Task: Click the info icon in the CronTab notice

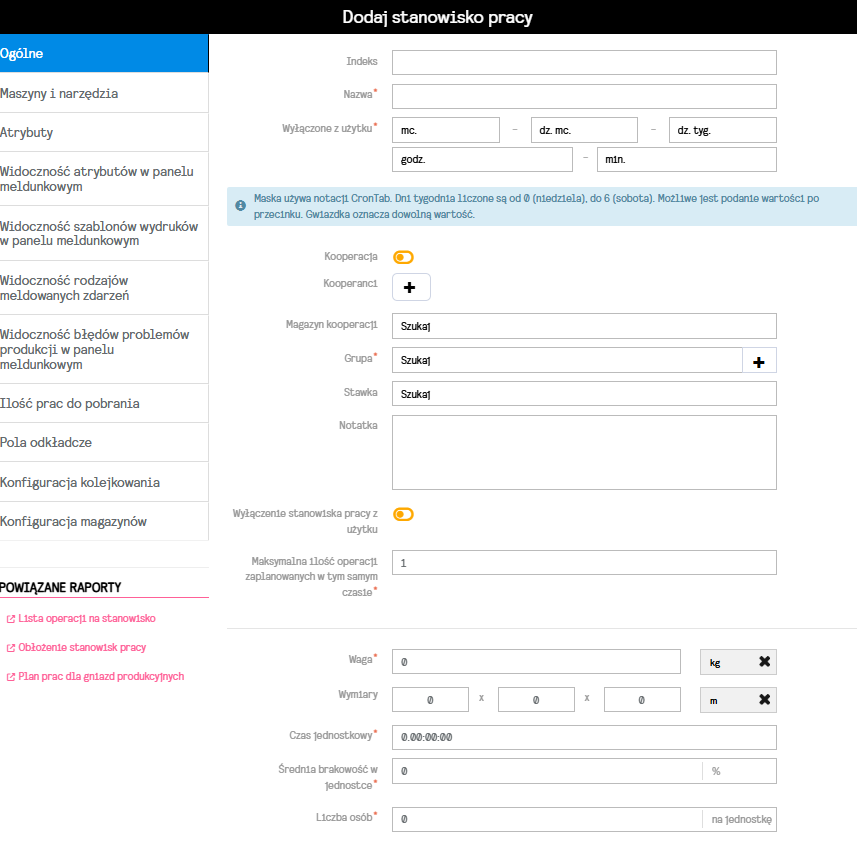Action: pos(240,206)
